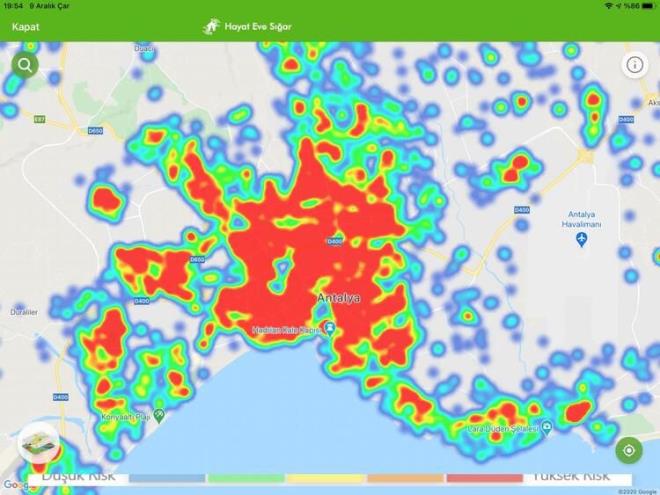Viewport: 660px width, 495px height.
Task: Select the orange legend color swatch
Action: pos(405,478)
